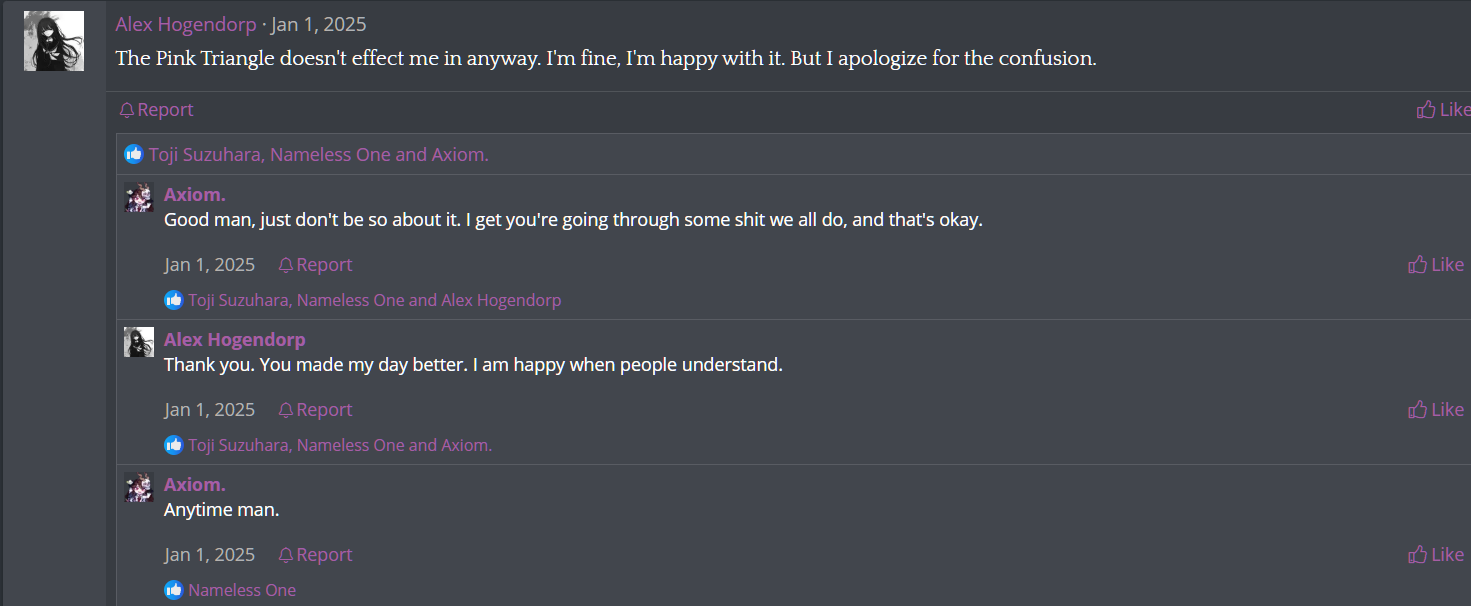Open Alex Hogendorp's name on "Thank you" comment
Screen dimensions: 1471x606
[x=234, y=339]
